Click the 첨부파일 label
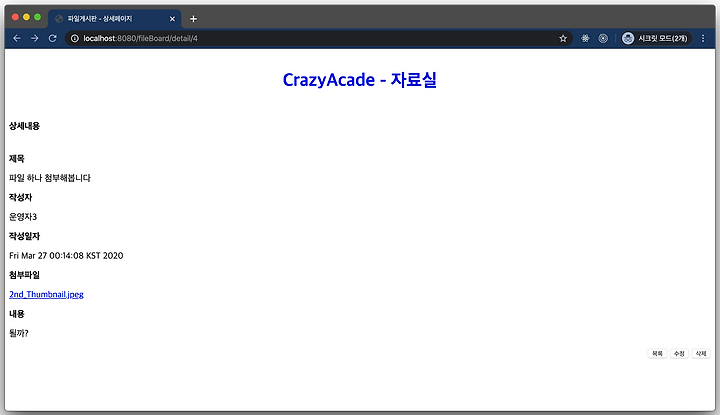The height and width of the screenshot is (415, 720). pyautogui.click(x=24, y=275)
